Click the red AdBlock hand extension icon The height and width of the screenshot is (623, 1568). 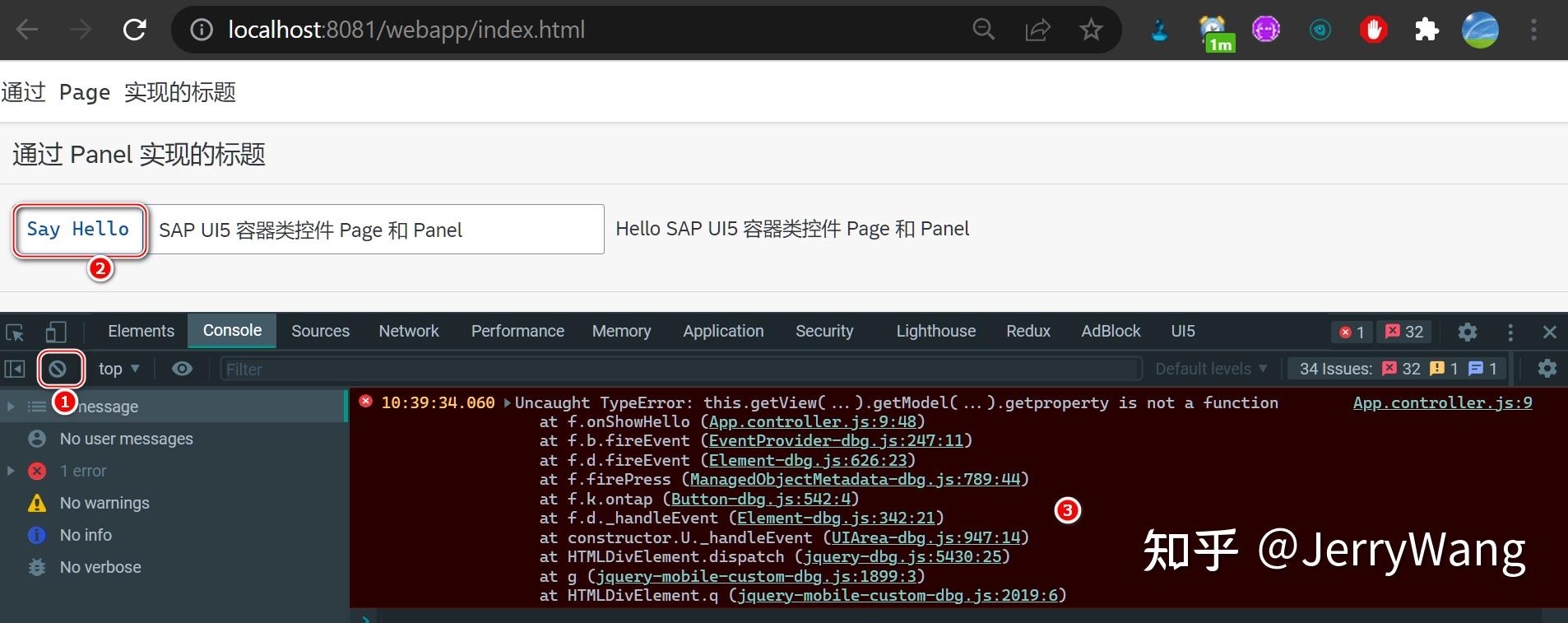coord(1373,30)
